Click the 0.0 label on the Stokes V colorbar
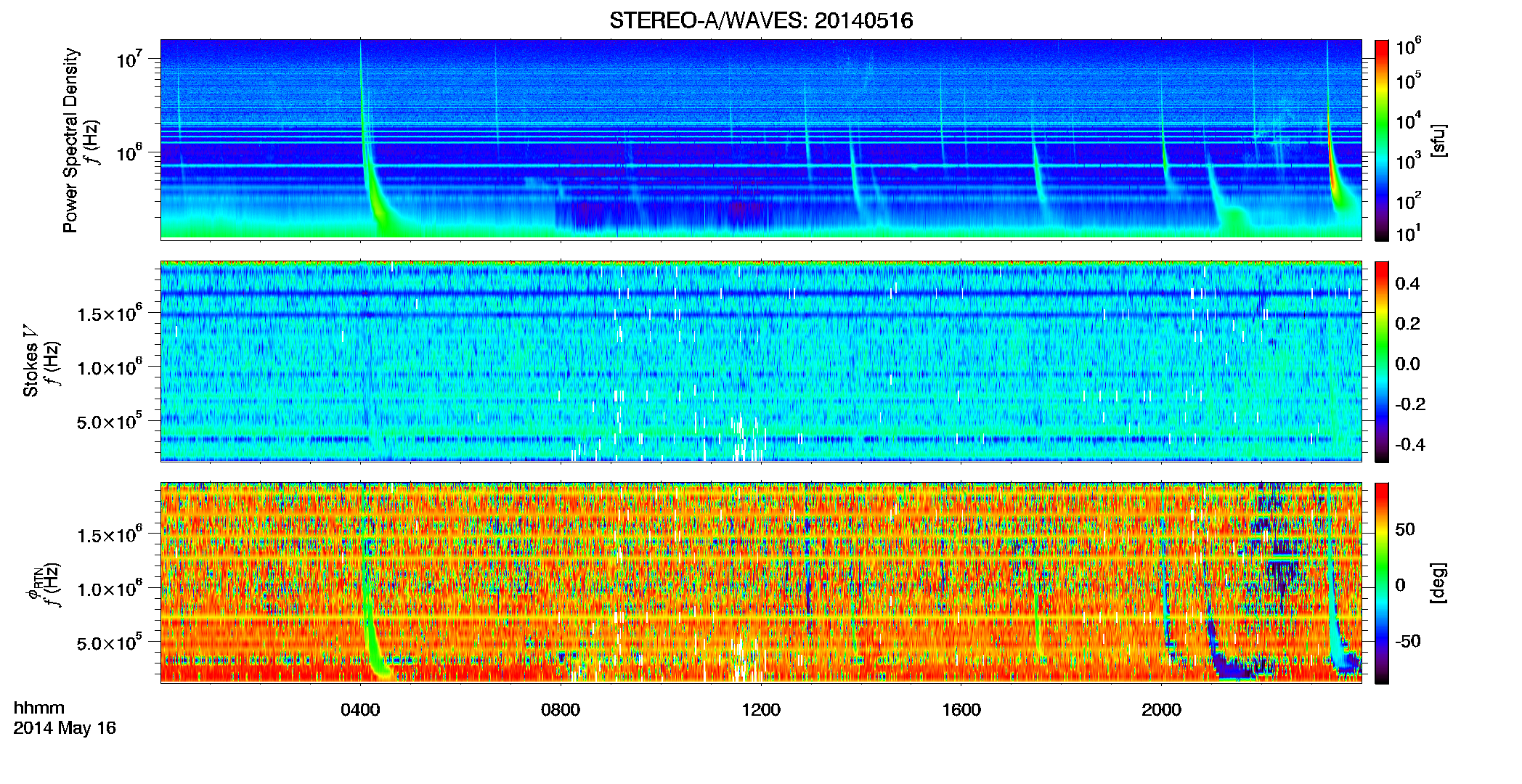Image resolution: width=1522 pixels, height=784 pixels. point(1407,364)
